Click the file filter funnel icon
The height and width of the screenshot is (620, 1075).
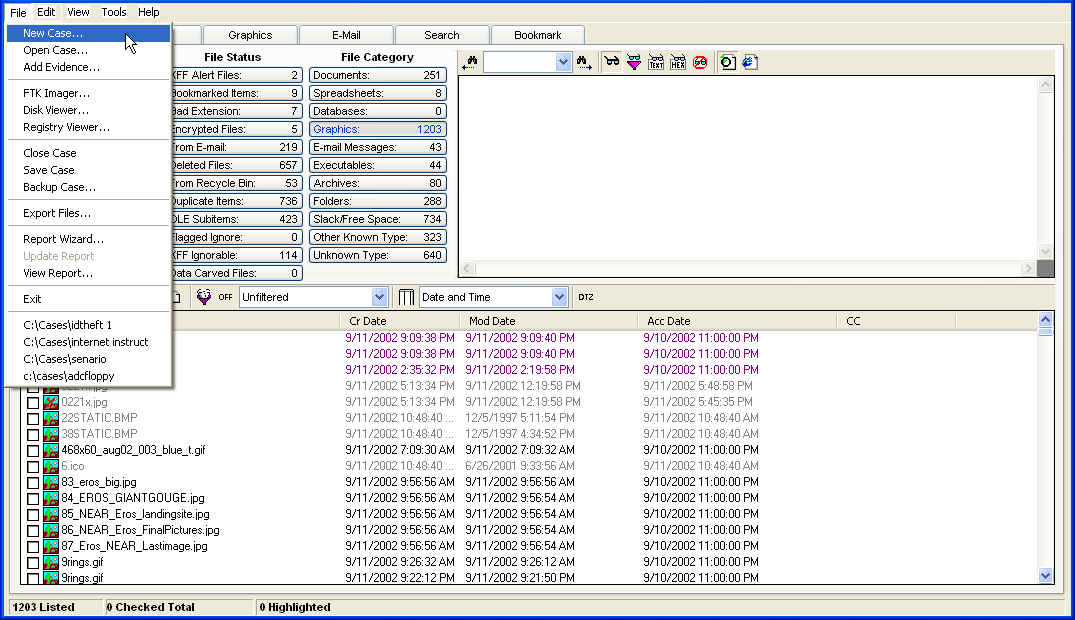204,297
